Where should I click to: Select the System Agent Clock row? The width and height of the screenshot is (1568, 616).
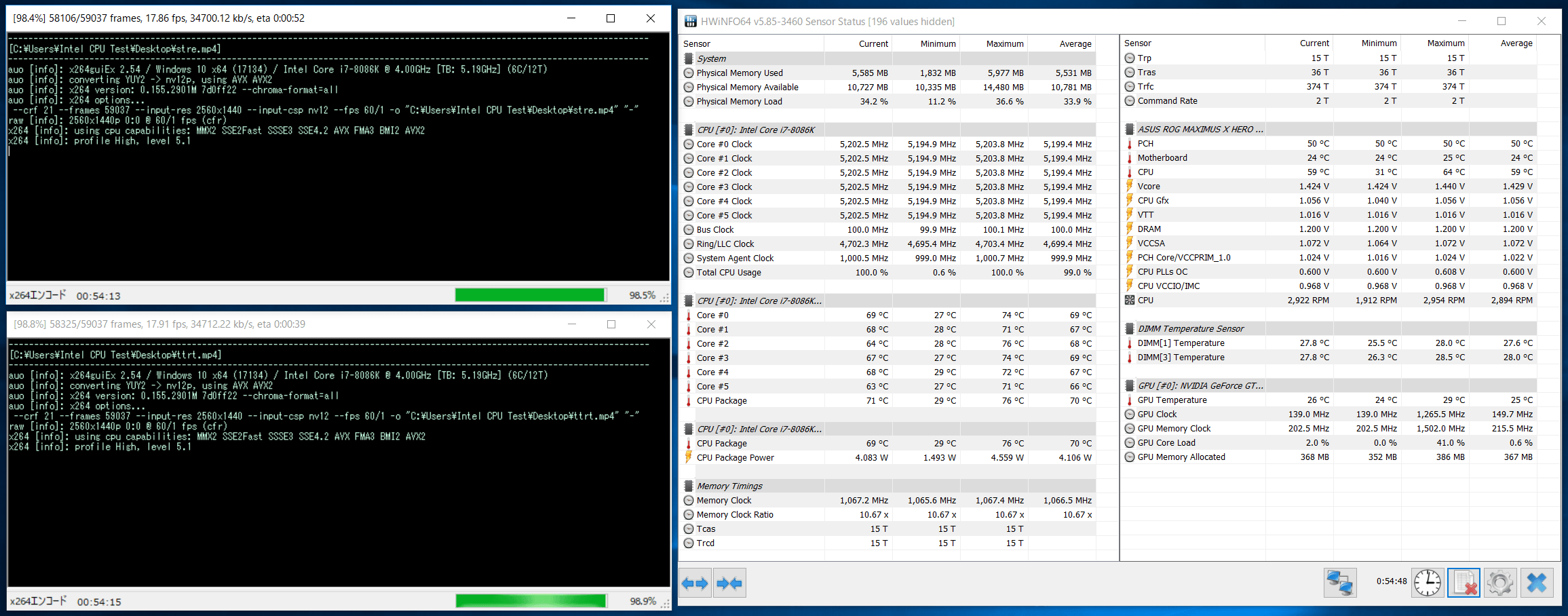[x=889, y=258]
